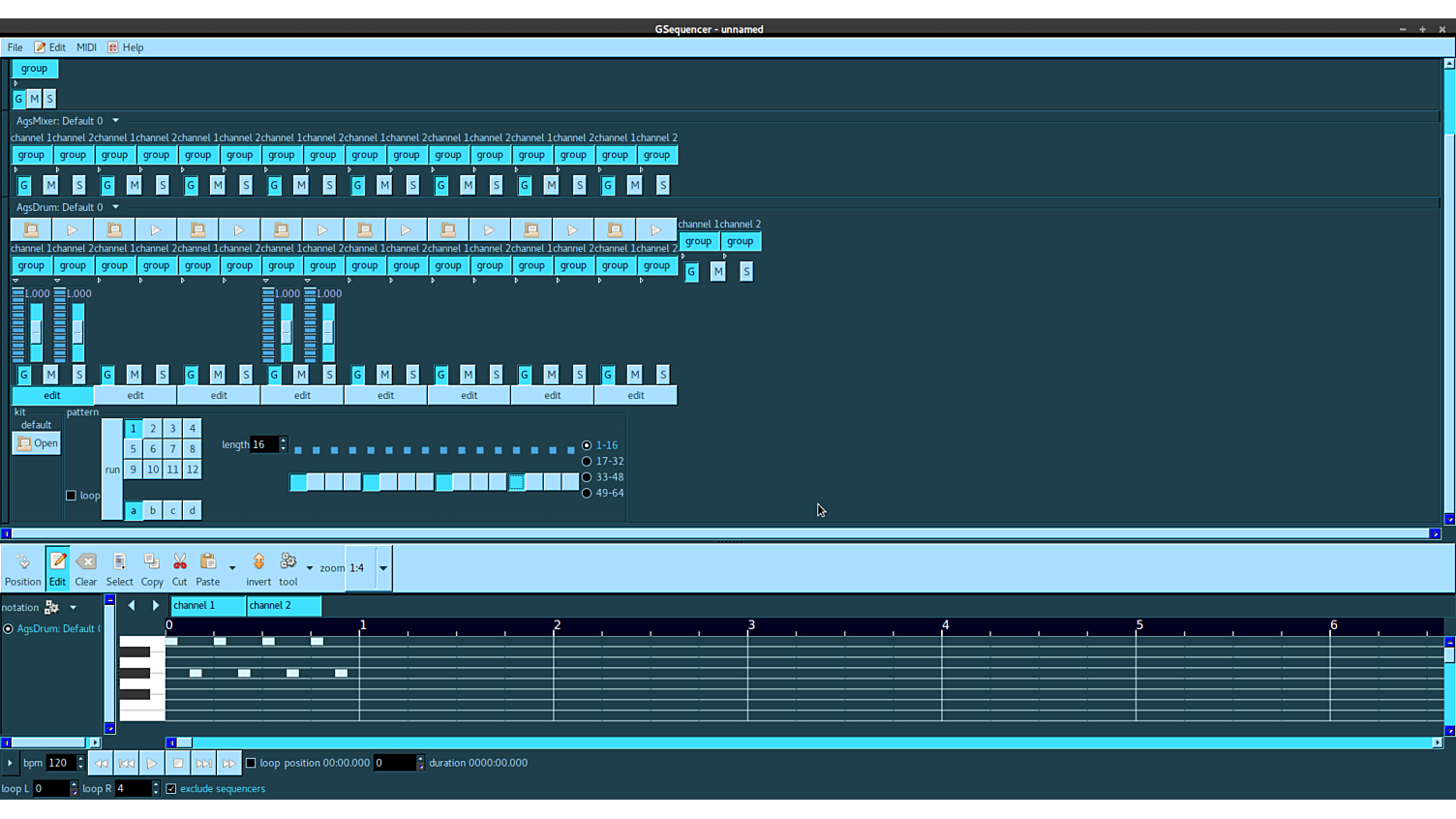Screen dimensions: 1456x819
Task: Click the invert tool icon
Action: pyautogui.click(x=258, y=568)
